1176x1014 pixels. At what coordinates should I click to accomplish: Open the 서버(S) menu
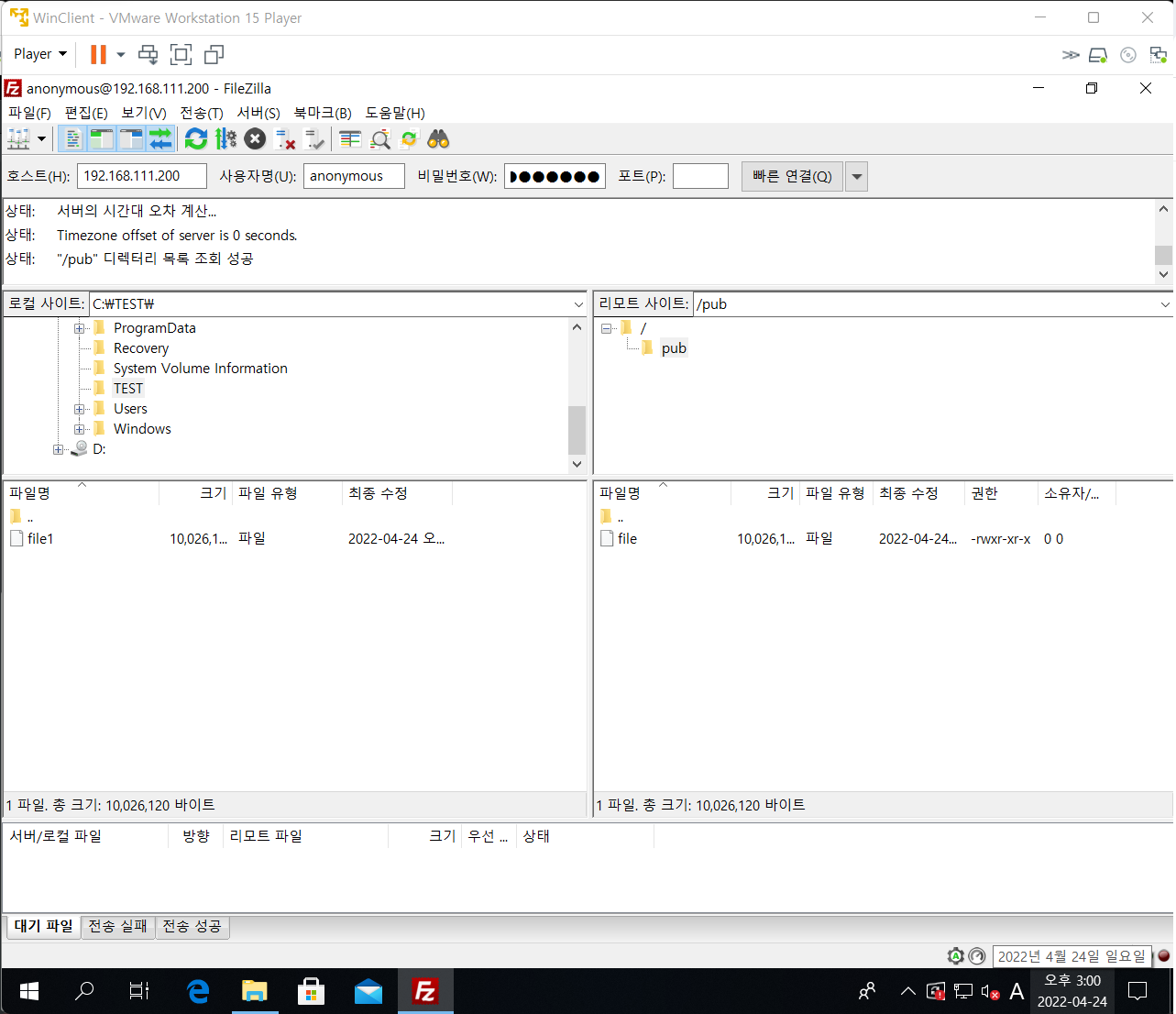tap(258, 113)
